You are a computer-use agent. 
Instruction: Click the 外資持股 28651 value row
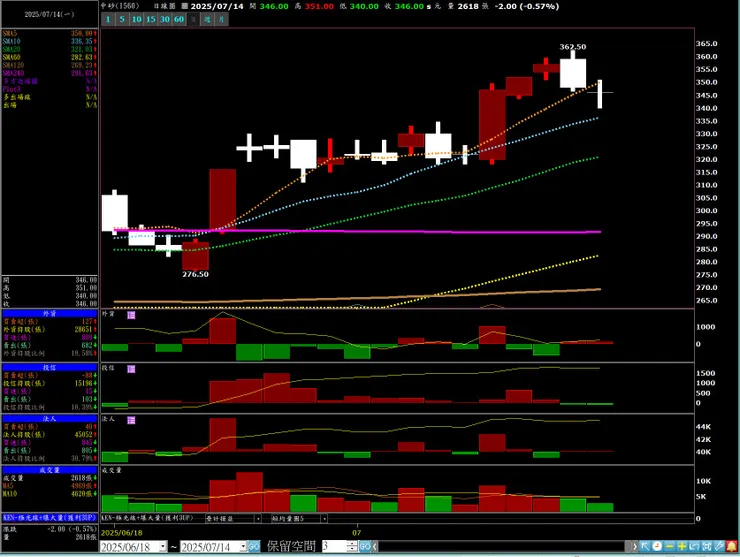tap(50, 329)
